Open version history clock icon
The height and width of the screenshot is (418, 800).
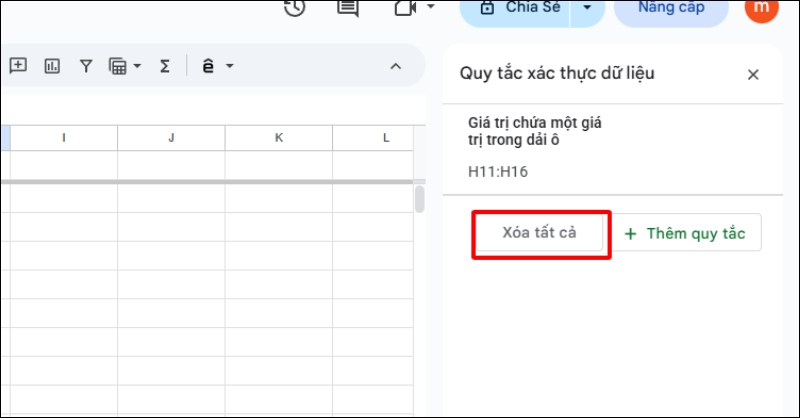point(295,7)
